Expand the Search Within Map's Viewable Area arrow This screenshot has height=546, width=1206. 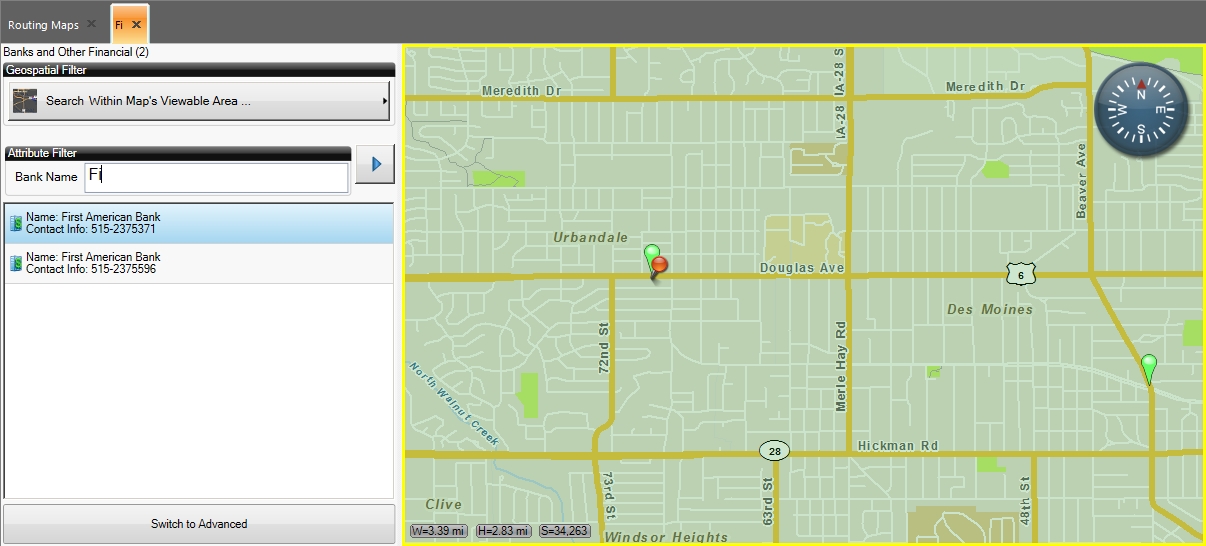[385, 101]
